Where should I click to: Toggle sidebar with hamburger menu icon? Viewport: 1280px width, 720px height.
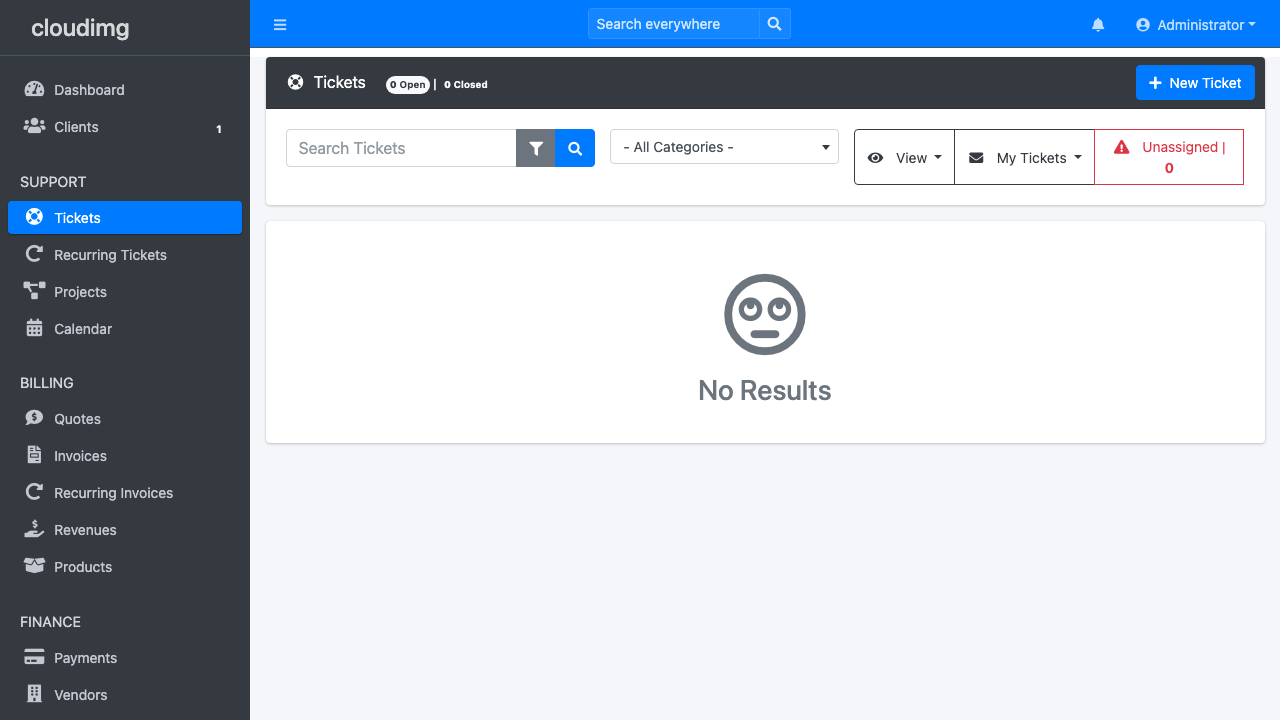[x=280, y=24]
